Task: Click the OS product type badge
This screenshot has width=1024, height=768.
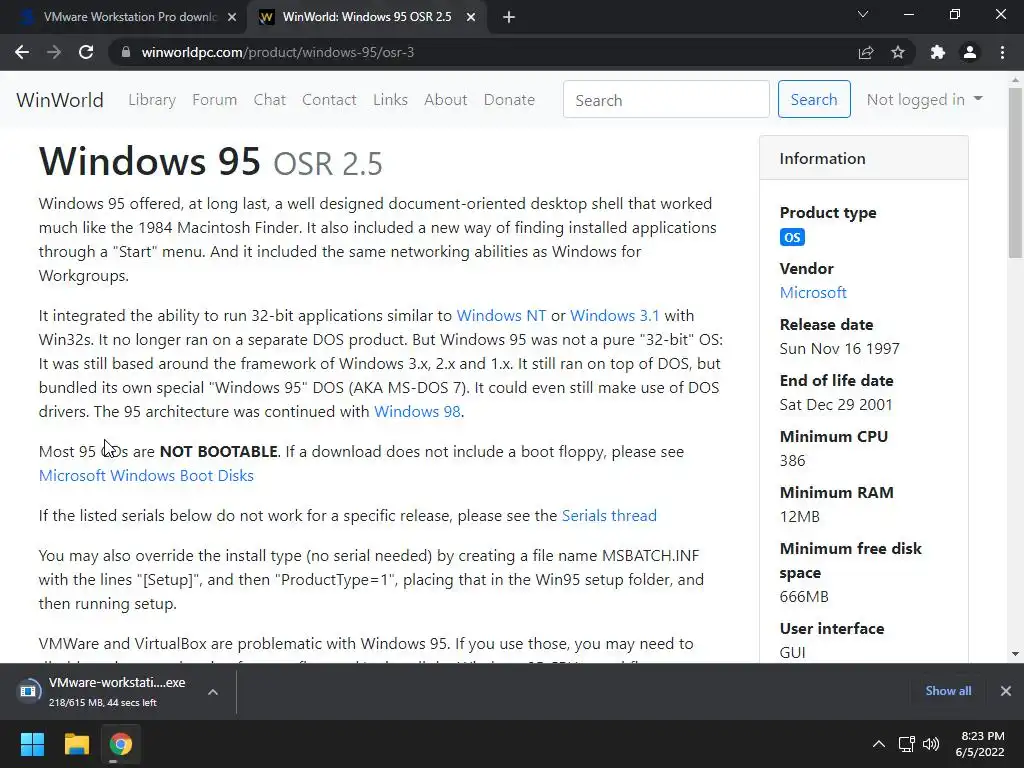Action: [x=792, y=237]
